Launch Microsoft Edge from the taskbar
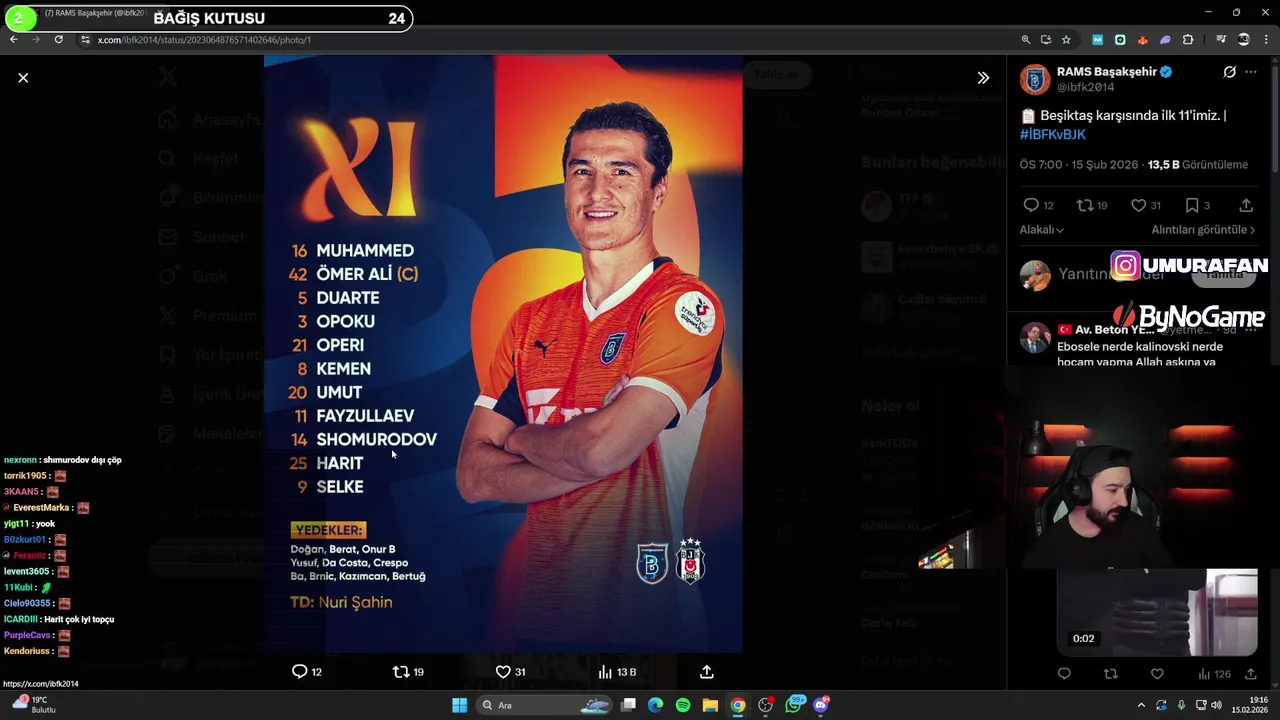Viewport: 1280px width, 720px height. click(655, 705)
